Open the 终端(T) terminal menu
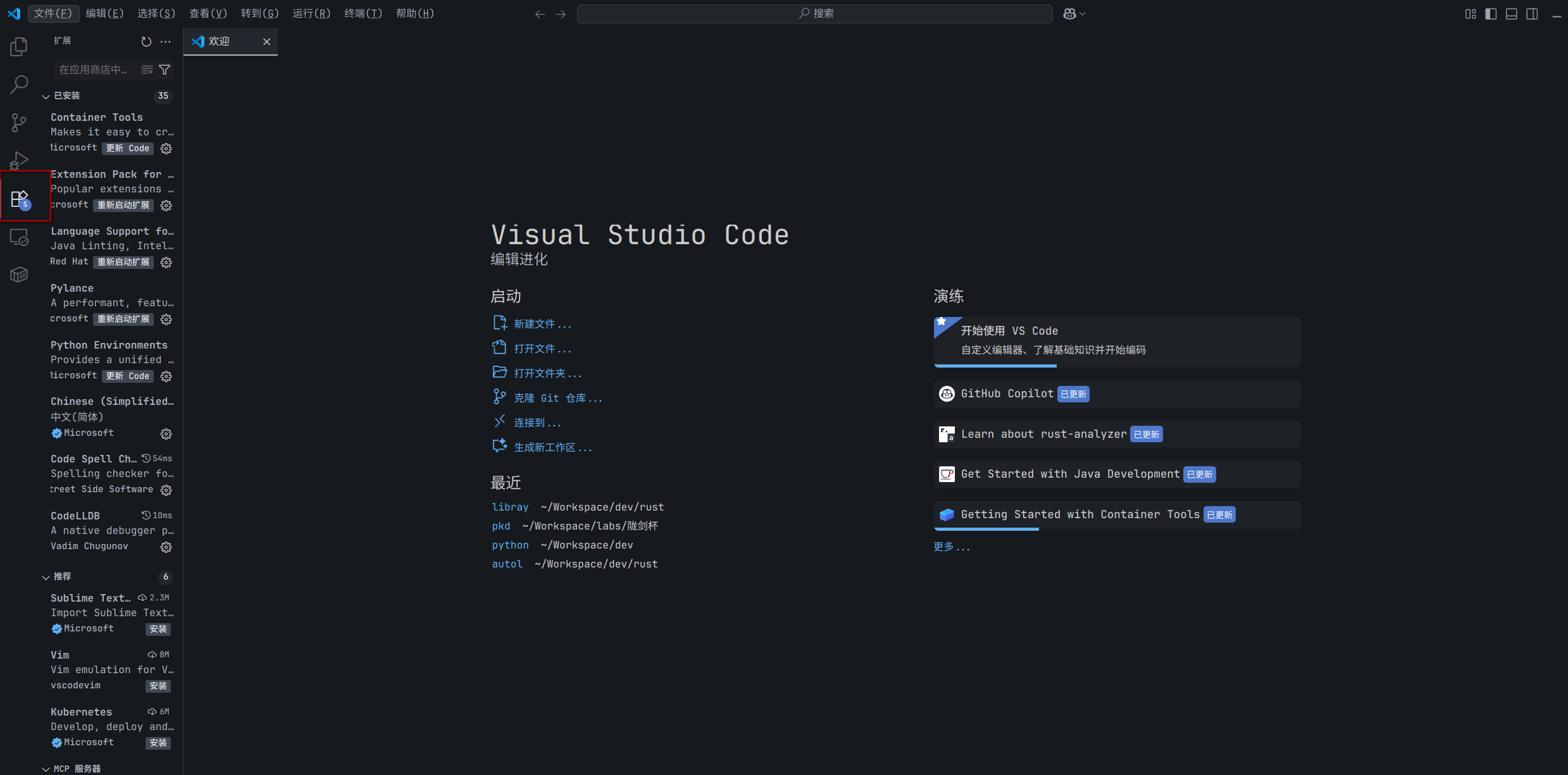 pos(363,14)
